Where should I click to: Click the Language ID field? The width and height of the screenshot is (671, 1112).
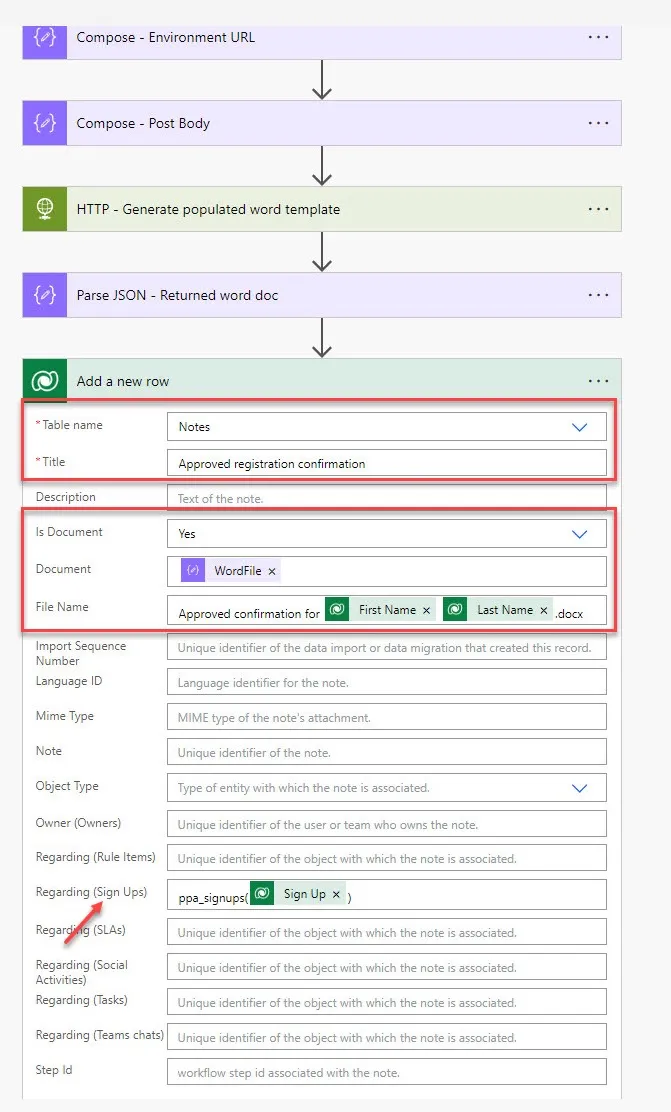[x=387, y=682]
